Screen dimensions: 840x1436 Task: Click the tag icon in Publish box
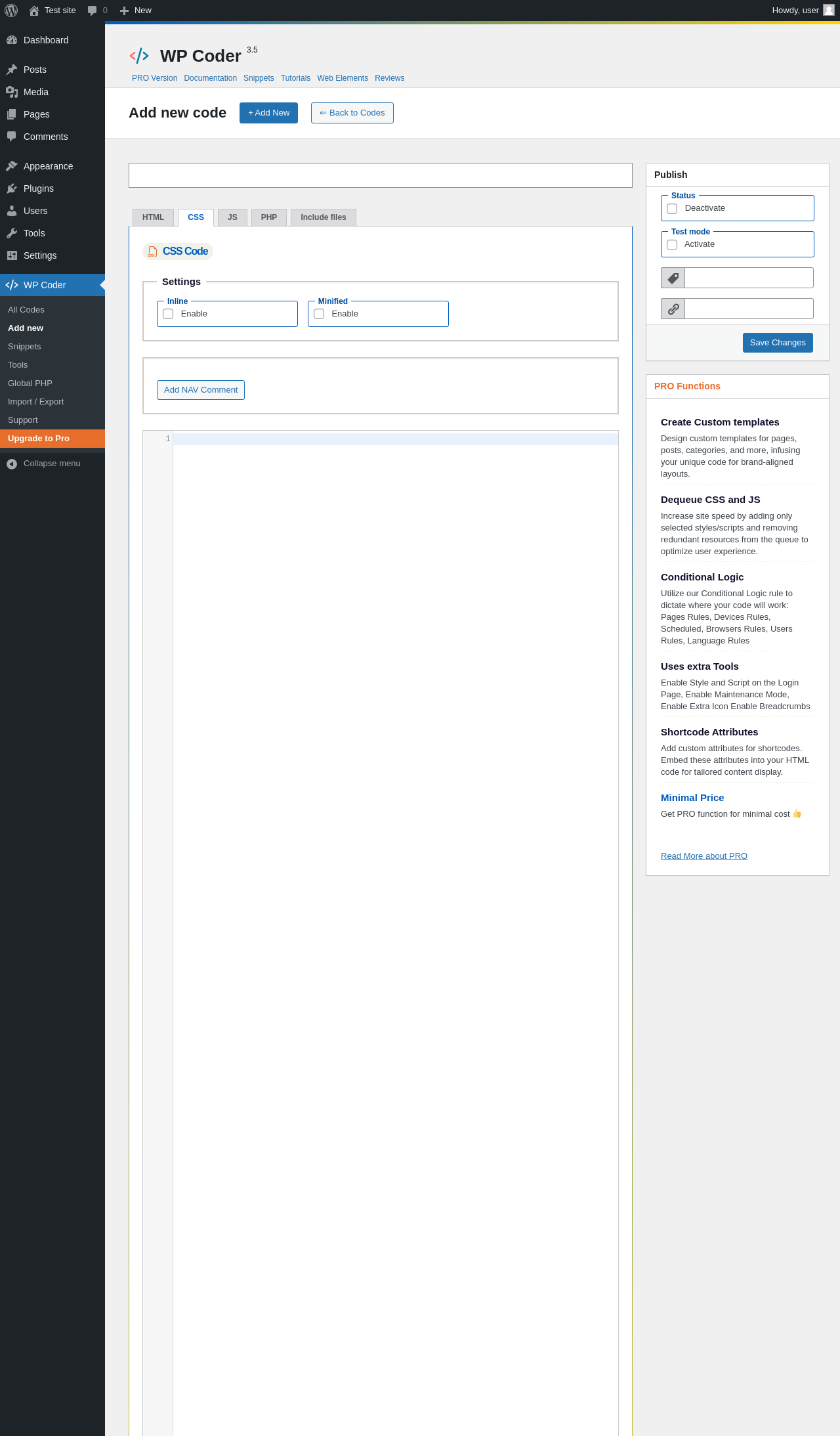pos(673,278)
